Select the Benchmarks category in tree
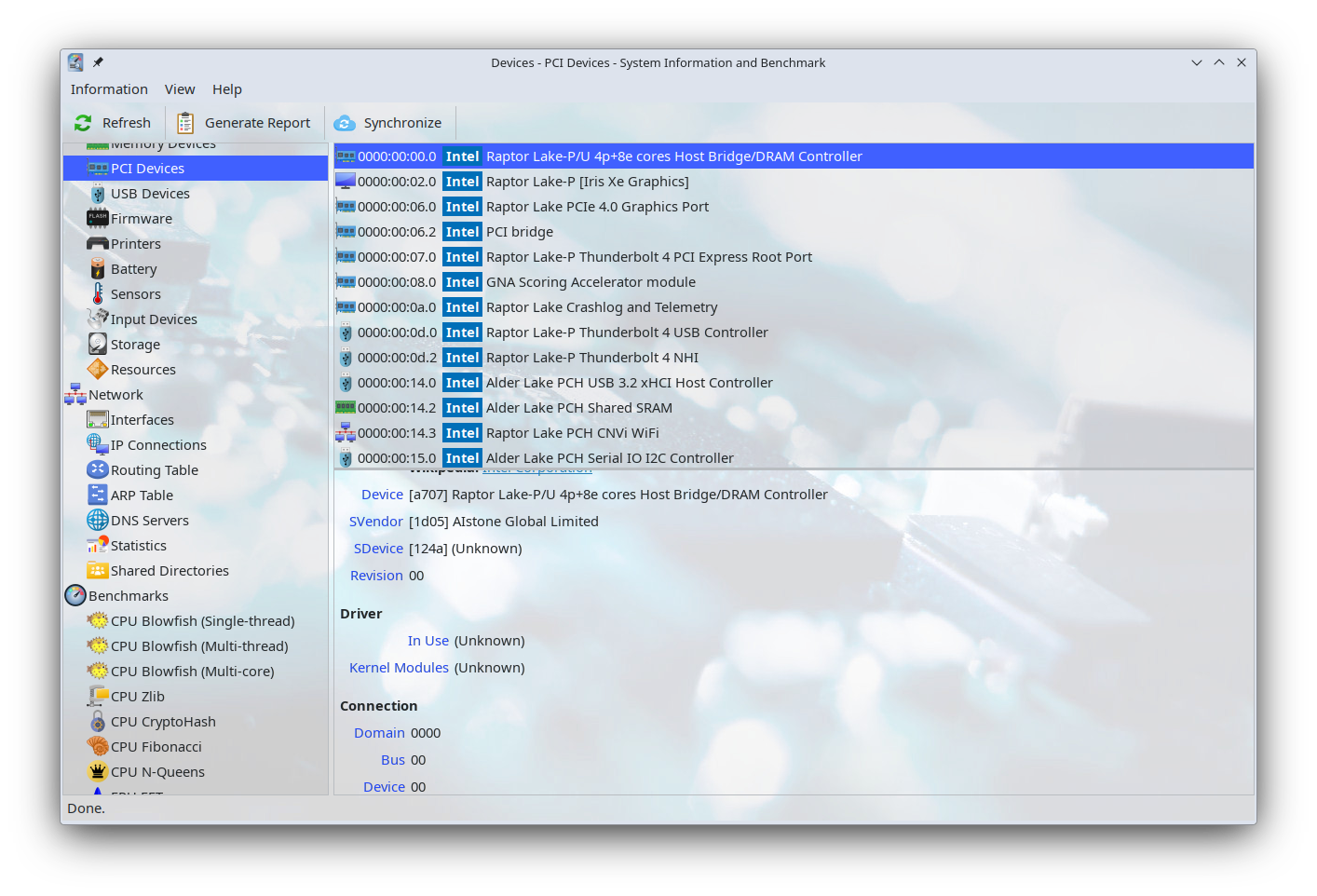This screenshot has height=896, width=1317. click(129, 596)
